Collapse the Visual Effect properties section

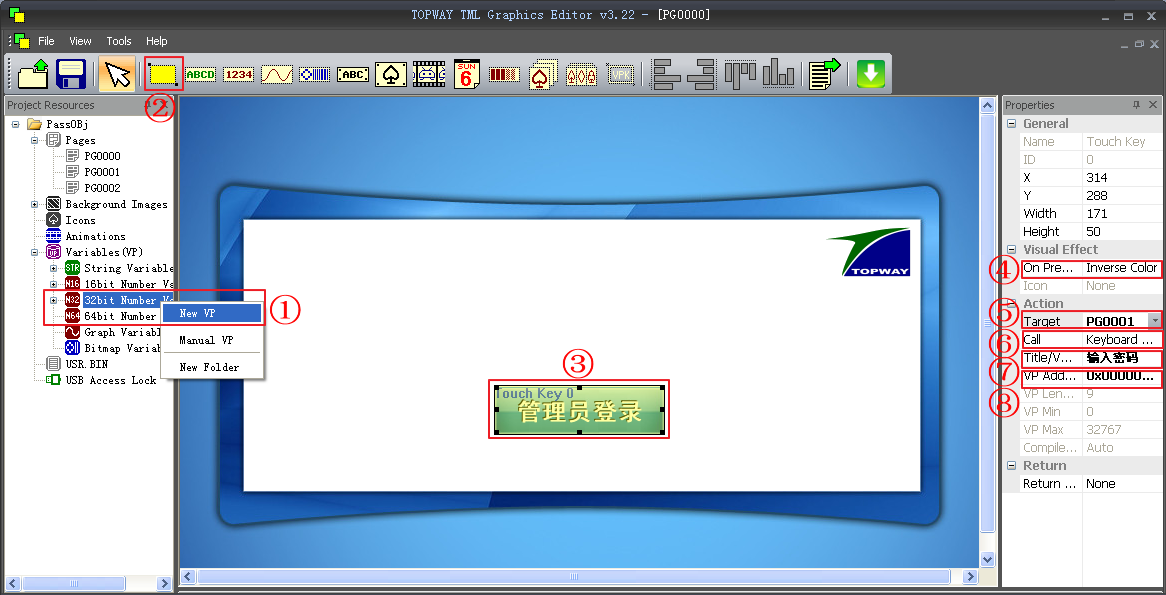click(x=1011, y=249)
